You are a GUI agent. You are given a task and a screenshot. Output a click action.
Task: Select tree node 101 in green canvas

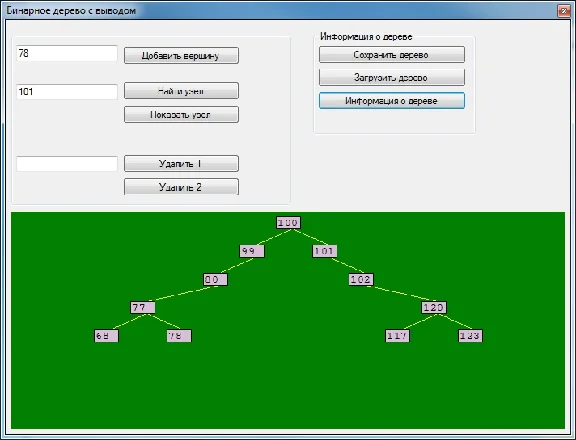point(325,251)
